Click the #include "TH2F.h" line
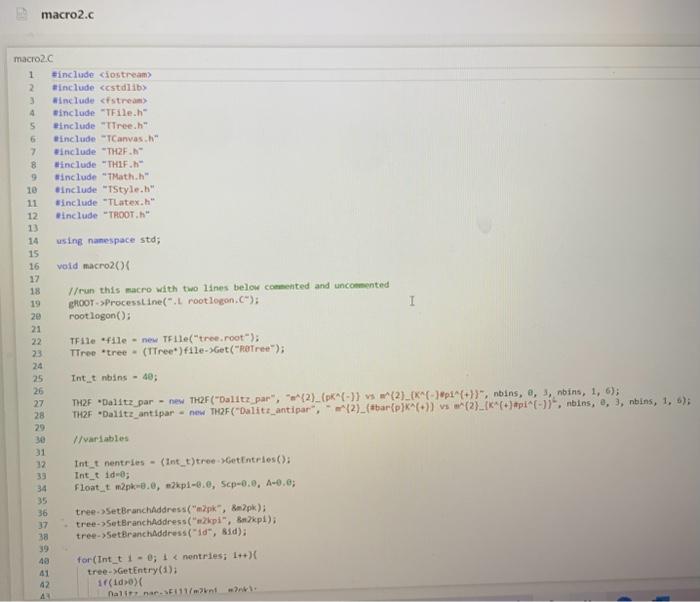The width and height of the screenshot is (700, 602). tap(99, 152)
